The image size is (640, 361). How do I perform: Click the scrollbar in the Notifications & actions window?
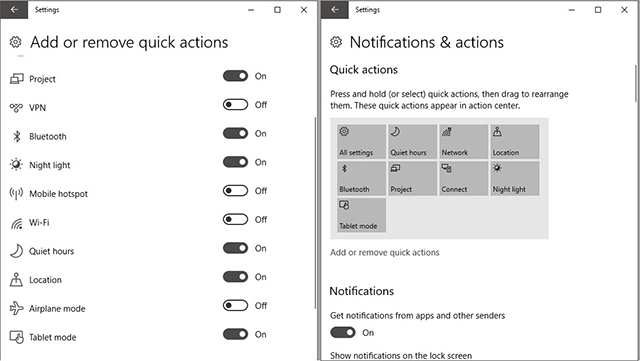click(x=636, y=83)
